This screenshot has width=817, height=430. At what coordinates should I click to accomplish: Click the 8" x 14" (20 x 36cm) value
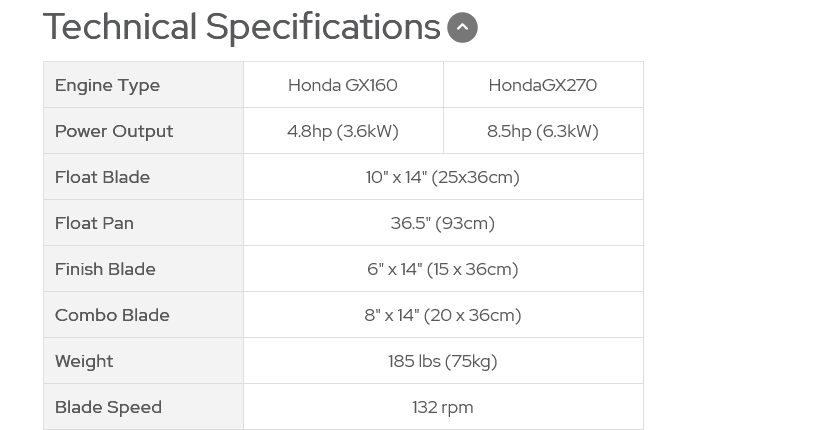[443, 315]
